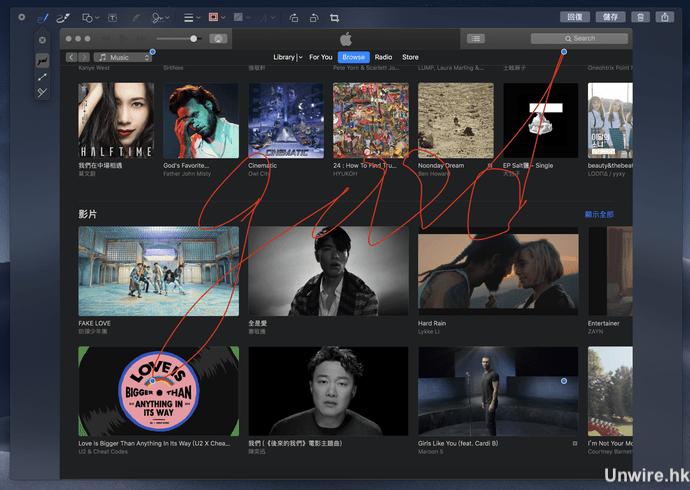Screen dimensions: 690x490
Task: Select the Browse tab
Action: pos(353,57)
